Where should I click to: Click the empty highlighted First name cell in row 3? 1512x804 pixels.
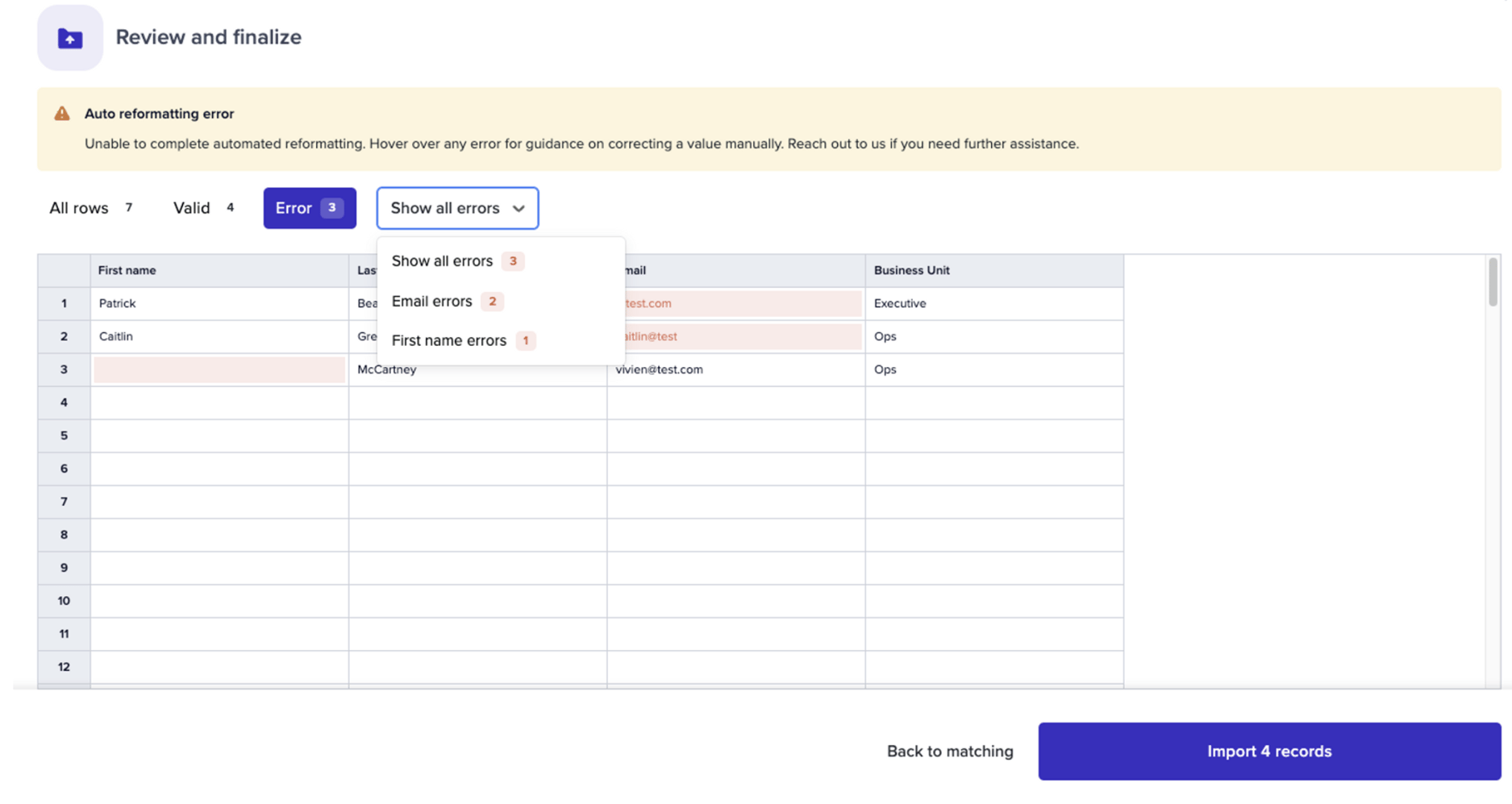click(218, 369)
